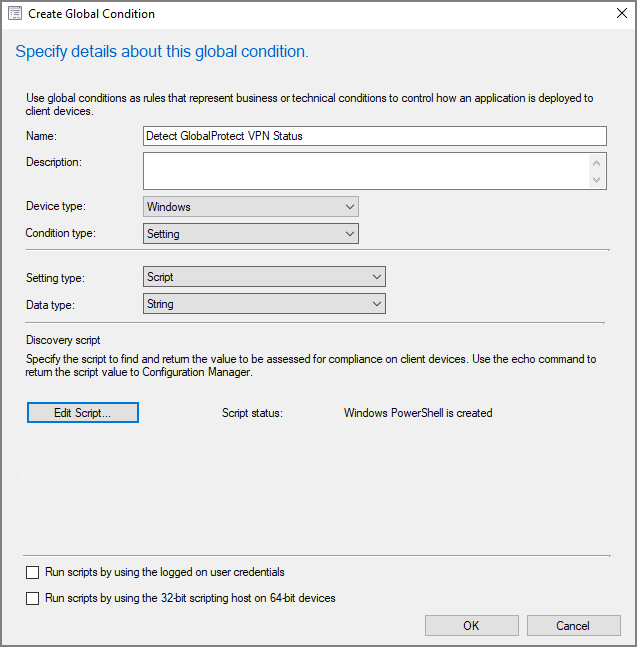Click the Name input field
637x647 pixels.
click(375, 136)
